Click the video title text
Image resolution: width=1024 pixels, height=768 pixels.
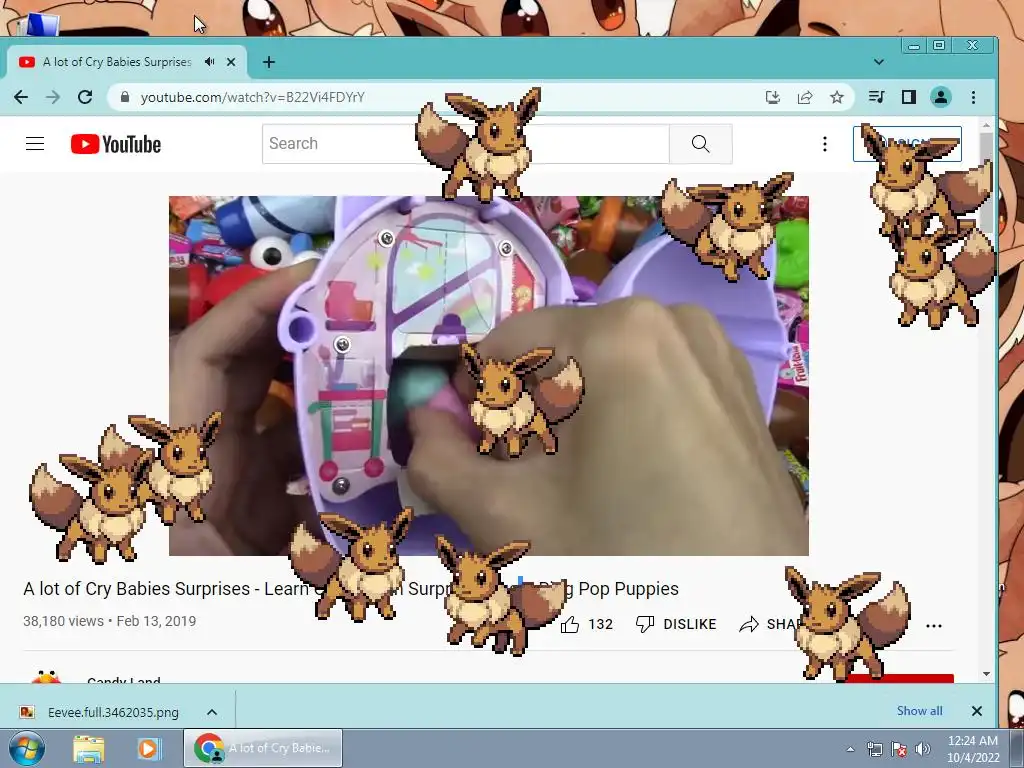[351, 588]
